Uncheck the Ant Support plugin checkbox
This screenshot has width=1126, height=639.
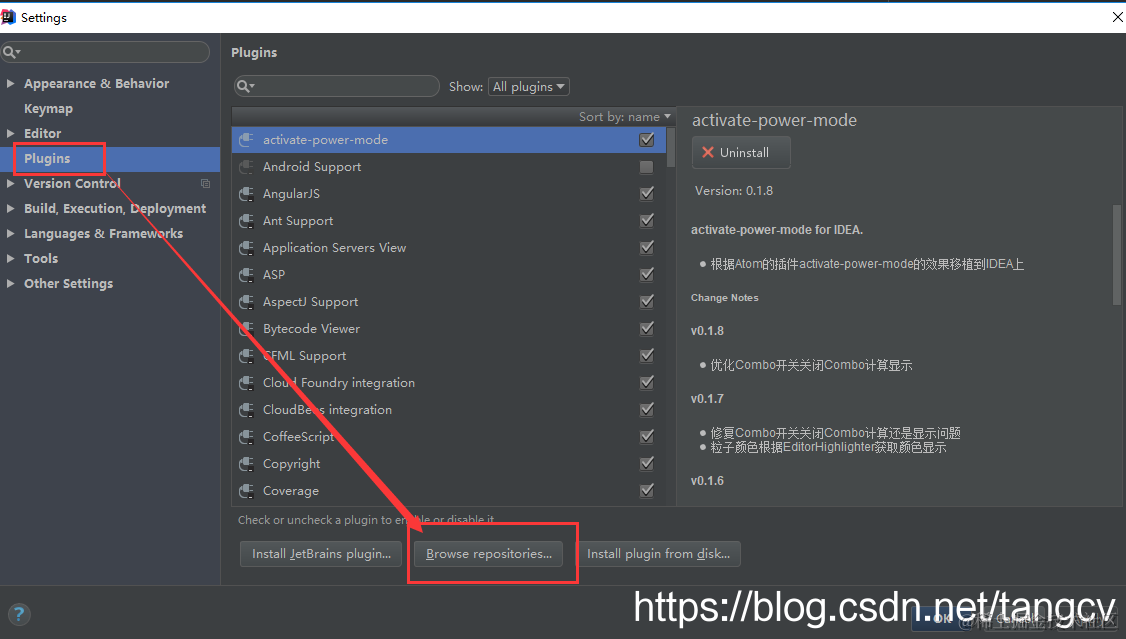(646, 221)
